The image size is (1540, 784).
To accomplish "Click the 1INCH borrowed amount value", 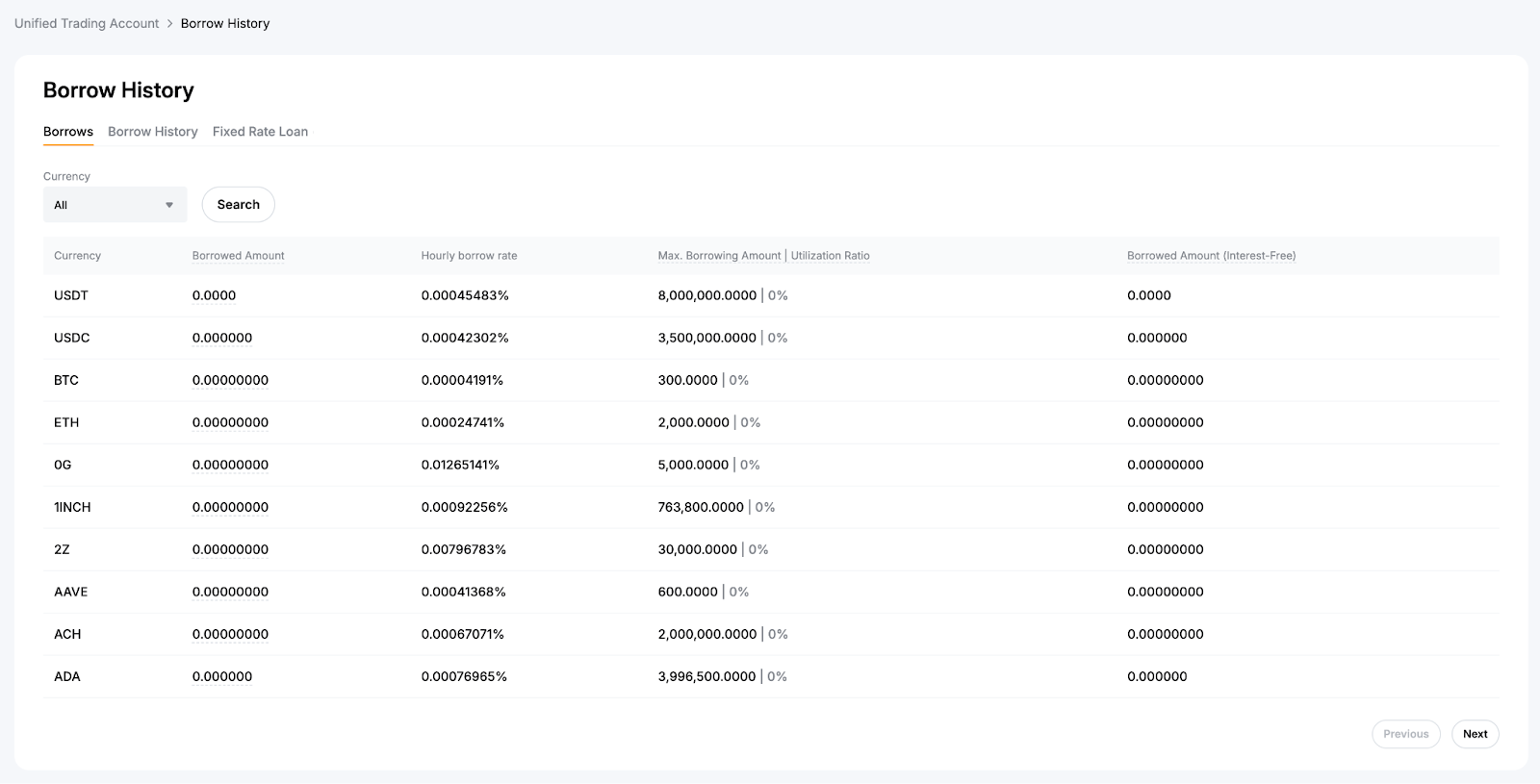I will click(230, 507).
